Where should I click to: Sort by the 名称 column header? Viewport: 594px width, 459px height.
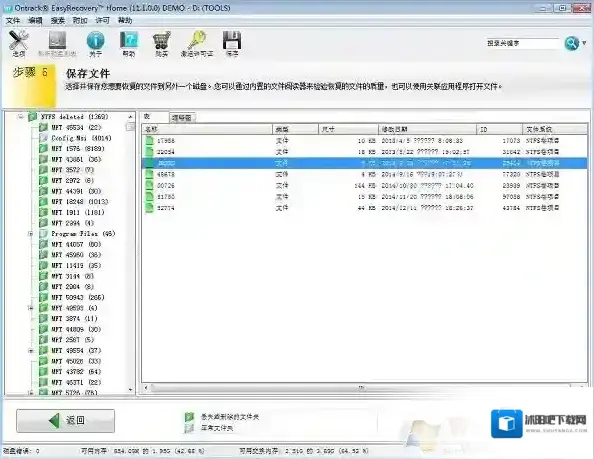(x=207, y=129)
